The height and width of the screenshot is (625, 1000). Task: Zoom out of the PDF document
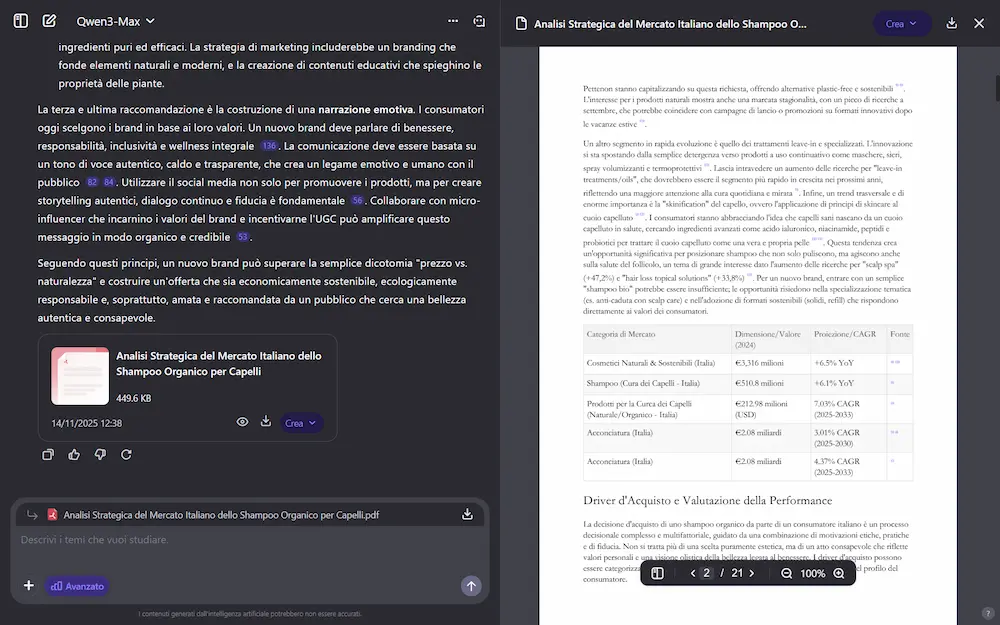pos(786,573)
